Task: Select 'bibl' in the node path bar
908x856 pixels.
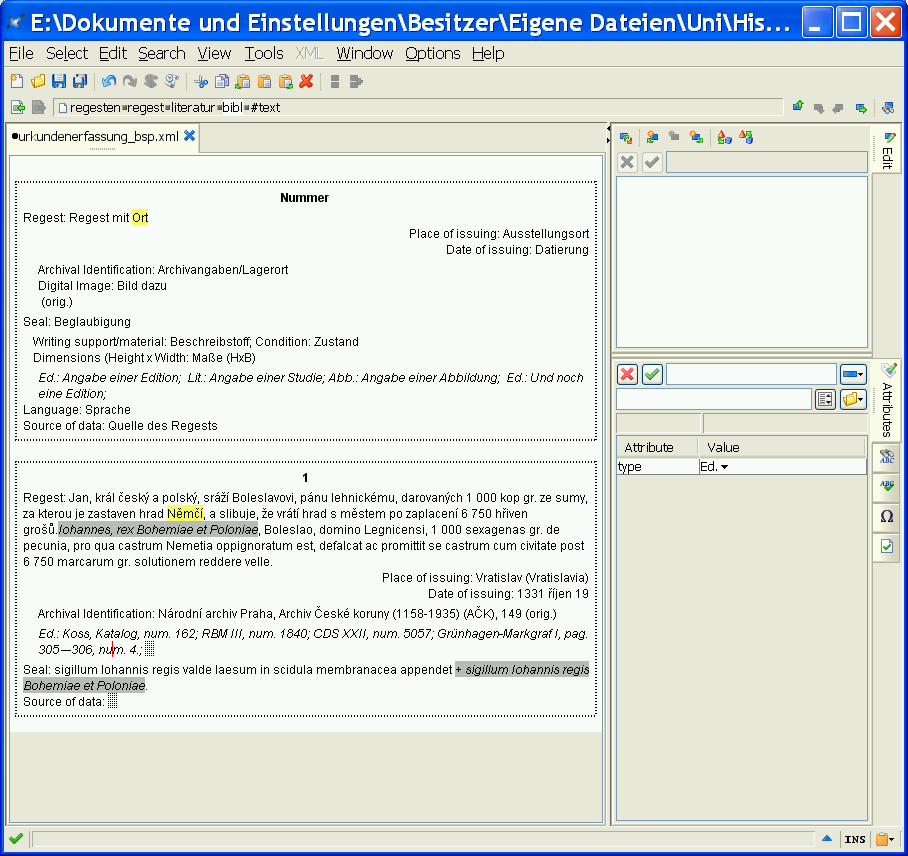Action: point(232,108)
